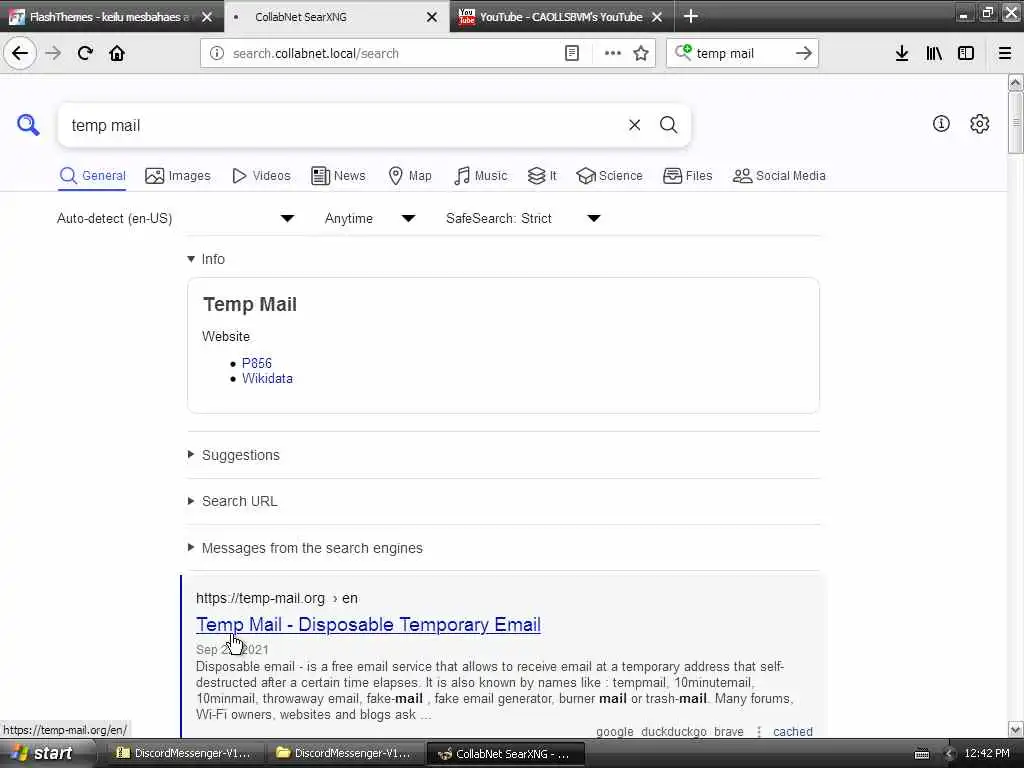The image size is (1024, 768).
Task: Open page actions three-dot menu
Action: click(613, 53)
